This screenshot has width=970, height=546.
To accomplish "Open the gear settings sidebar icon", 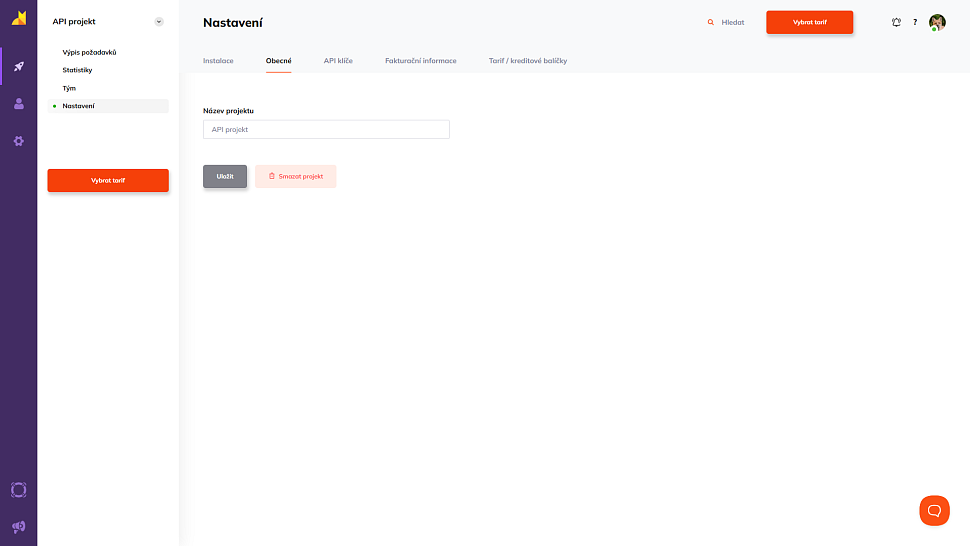I will (x=19, y=141).
